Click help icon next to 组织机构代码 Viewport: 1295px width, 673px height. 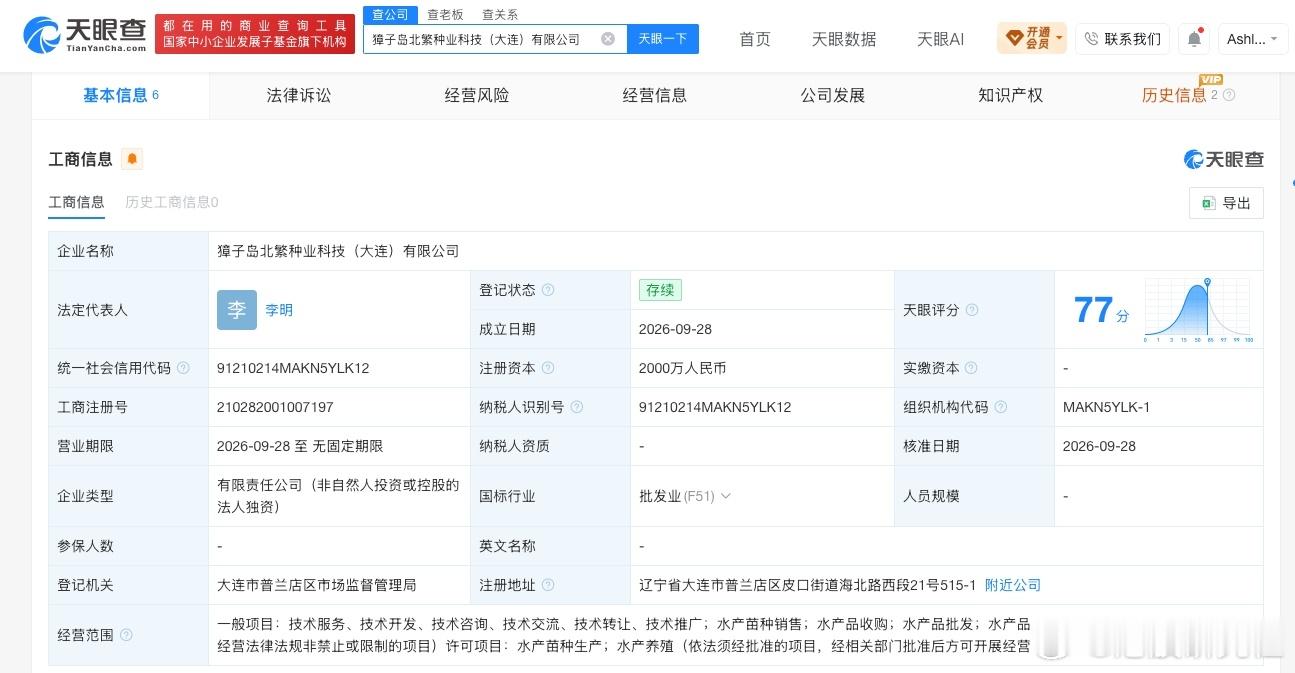pyautogui.click(x=1001, y=407)
